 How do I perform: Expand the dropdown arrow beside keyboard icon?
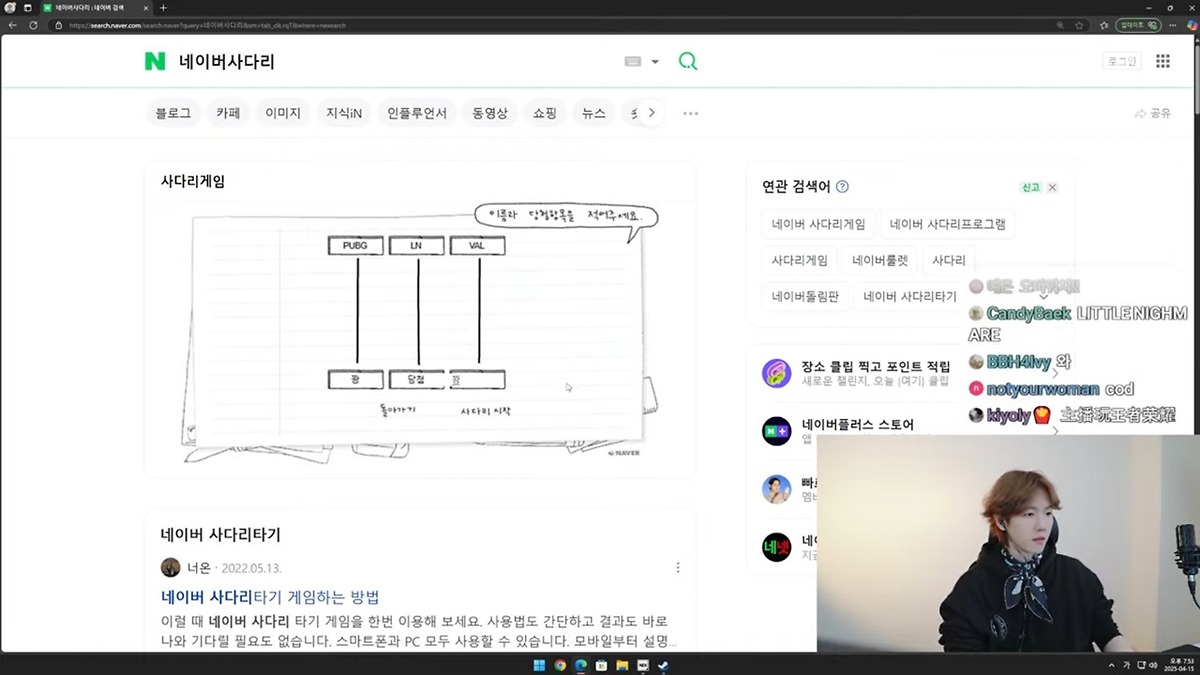tap(655, 62)
